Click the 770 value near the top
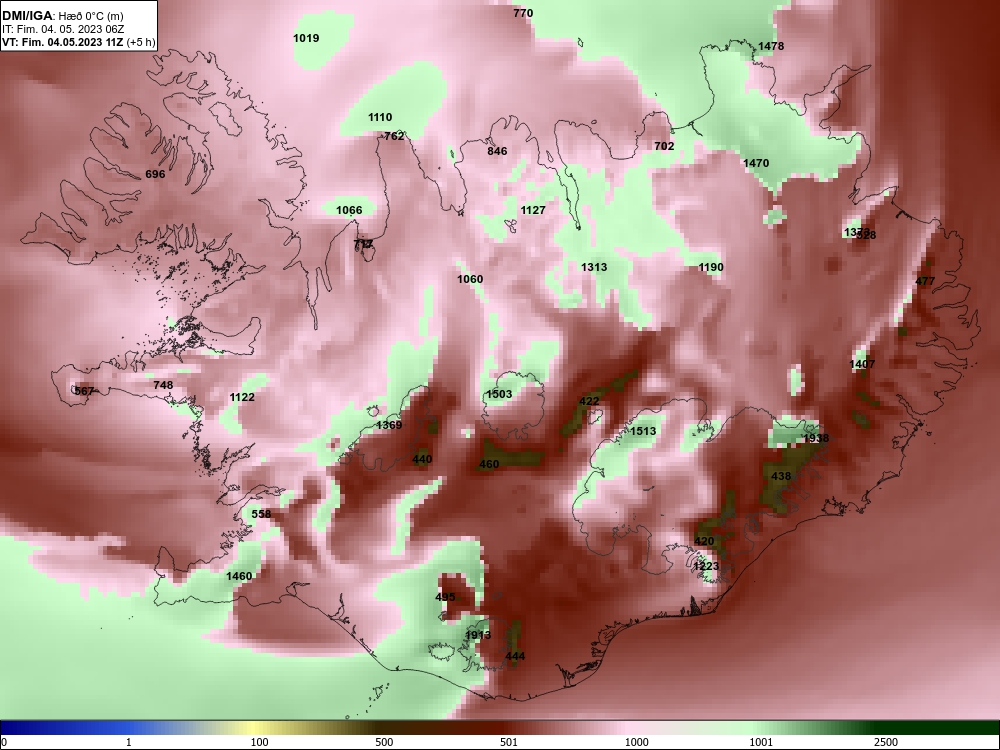The height and width of the screenshot is (750, 1000). coord(523,13)
